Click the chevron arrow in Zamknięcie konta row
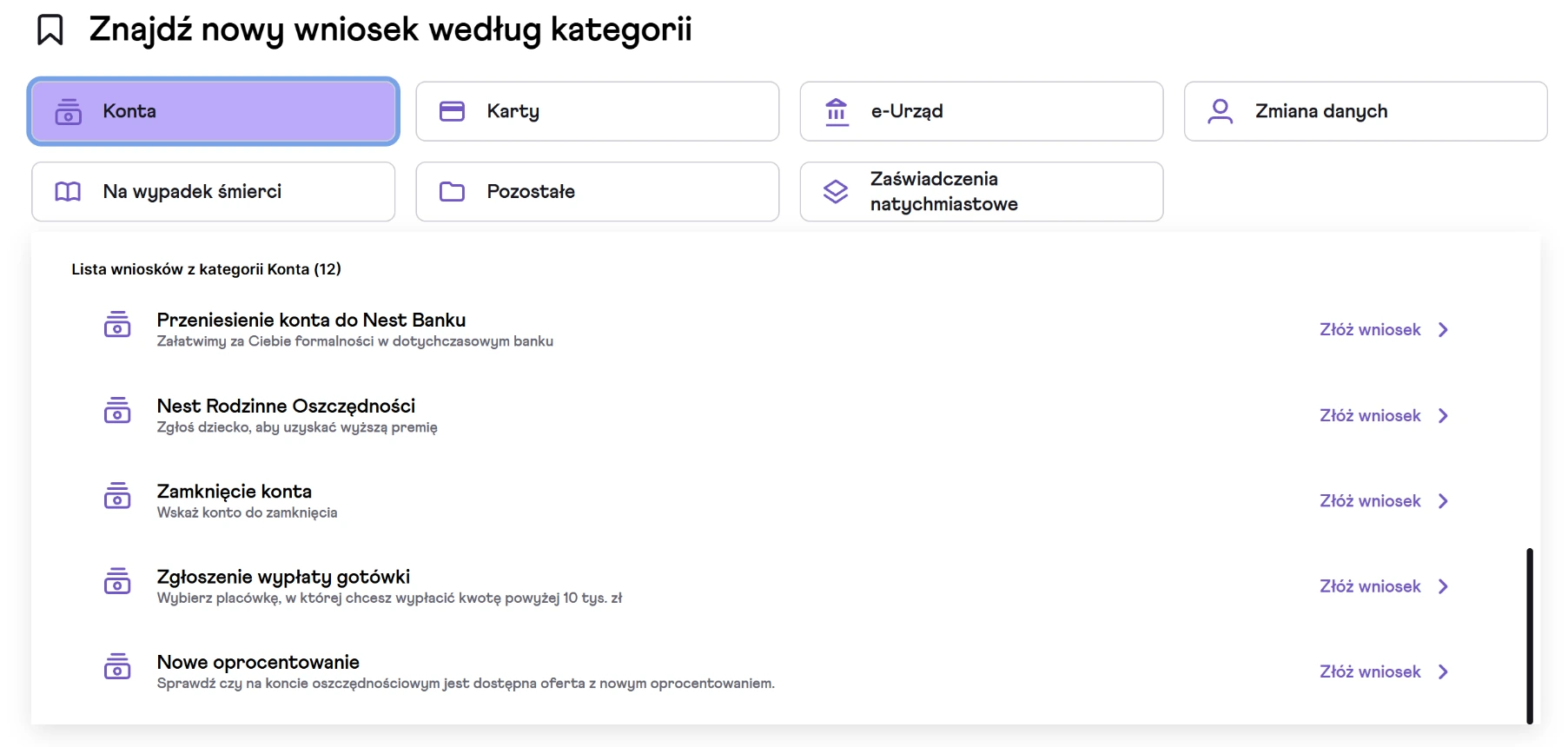The image size is (1568, 747). coord(1443,501)
